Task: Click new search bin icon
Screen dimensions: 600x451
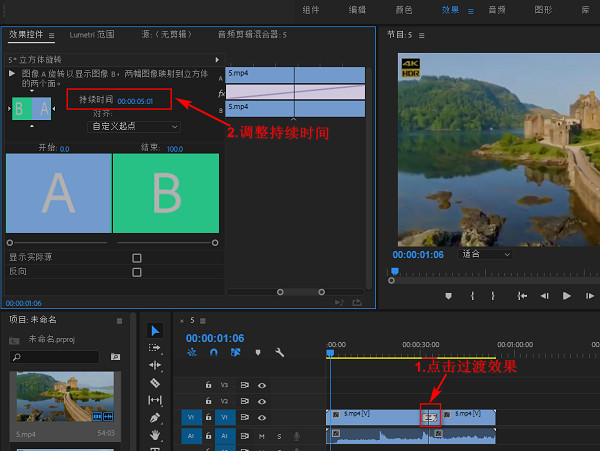Action: [115, 357]
